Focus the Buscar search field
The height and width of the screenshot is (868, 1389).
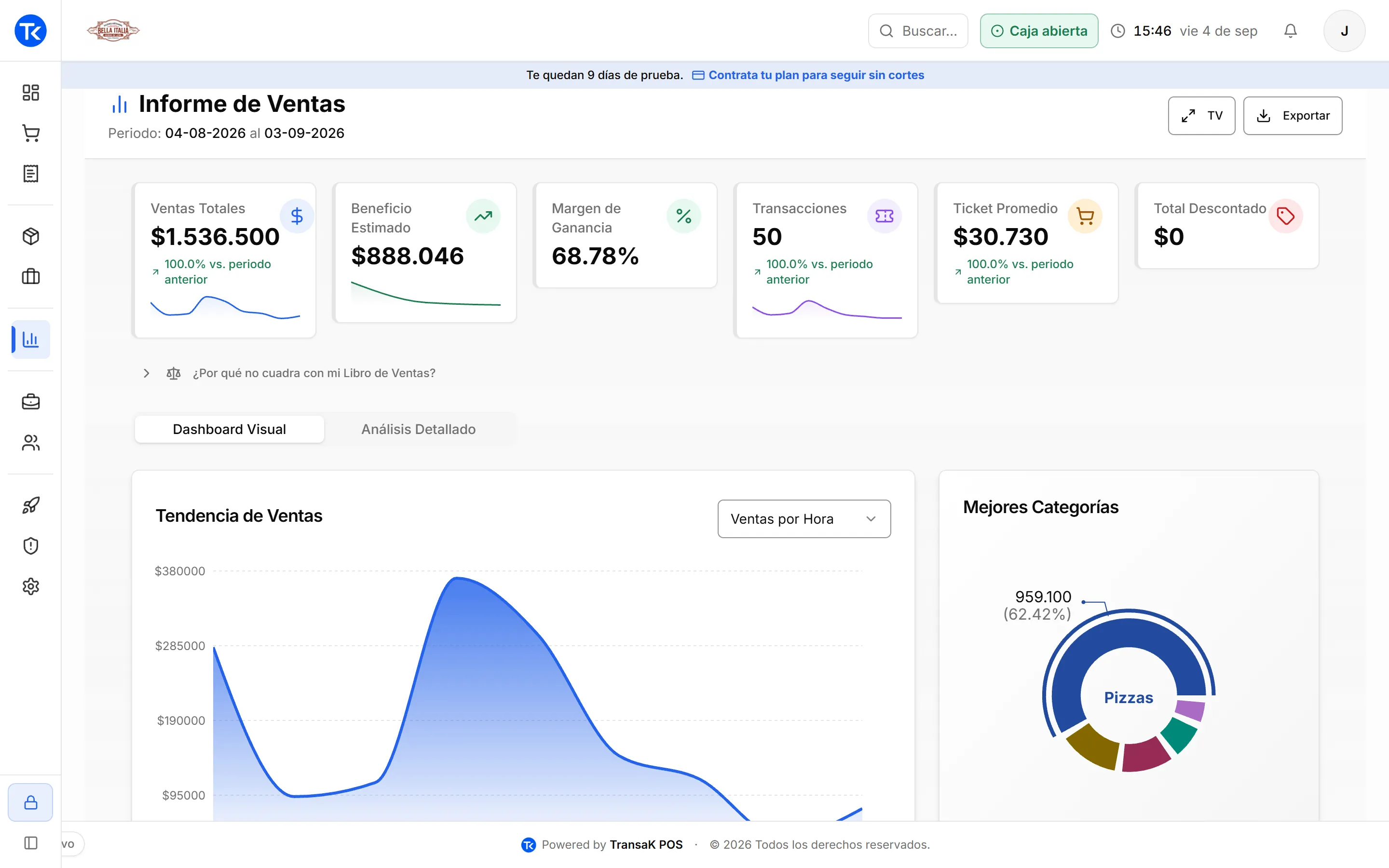tap(918, 30)
